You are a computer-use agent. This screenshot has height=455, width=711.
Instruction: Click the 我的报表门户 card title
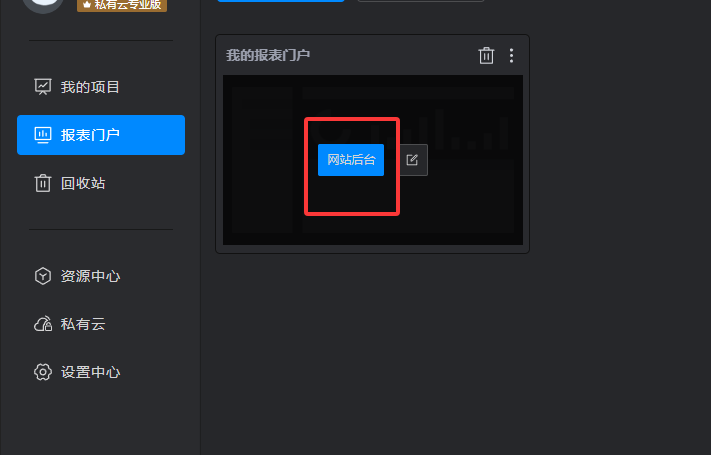(x=268, y=55)
